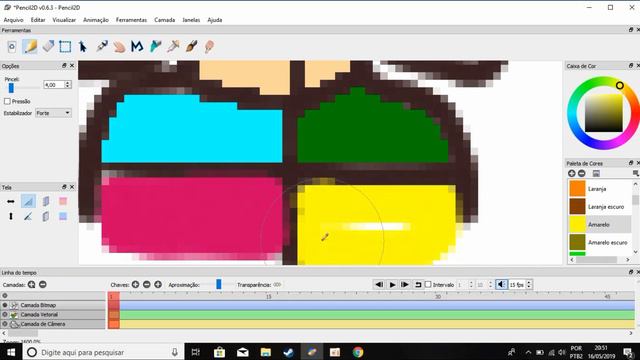Open the Ferramentas menu

point(131,20)
